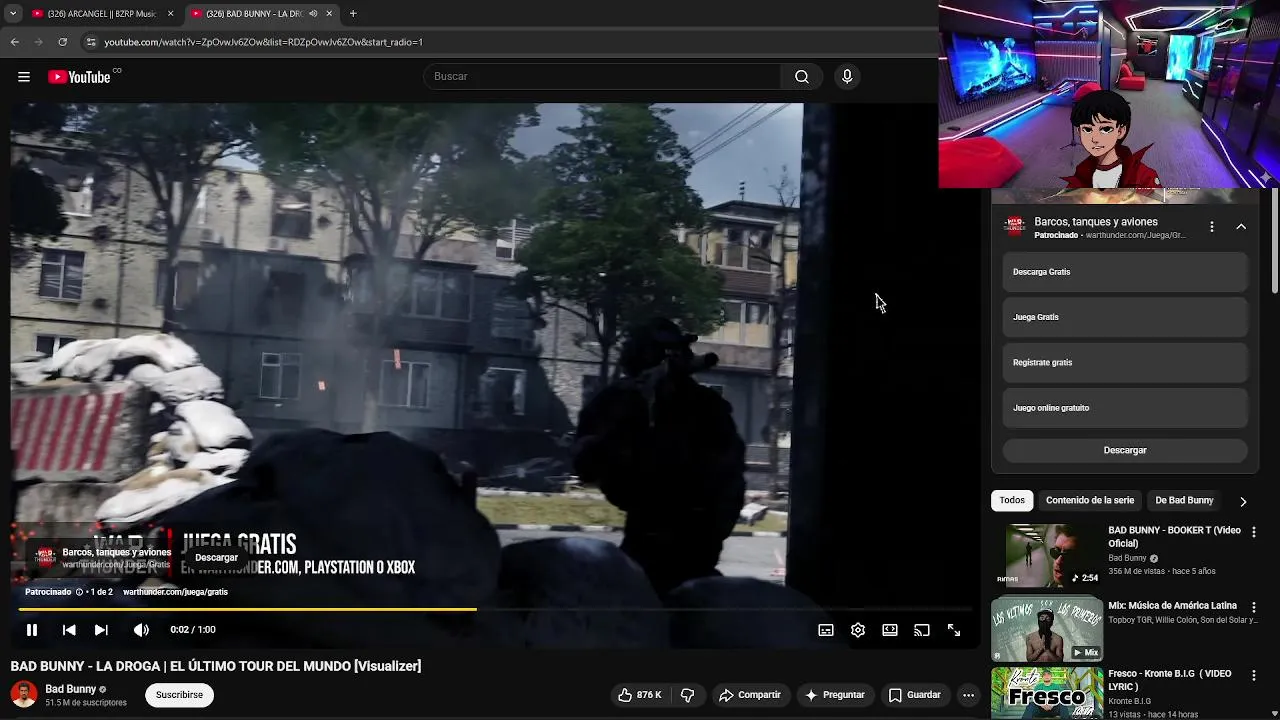Viewport: 1280px width, 720px height.
Task: Click Descargar button in ad panel
Action: point(1125,450)
